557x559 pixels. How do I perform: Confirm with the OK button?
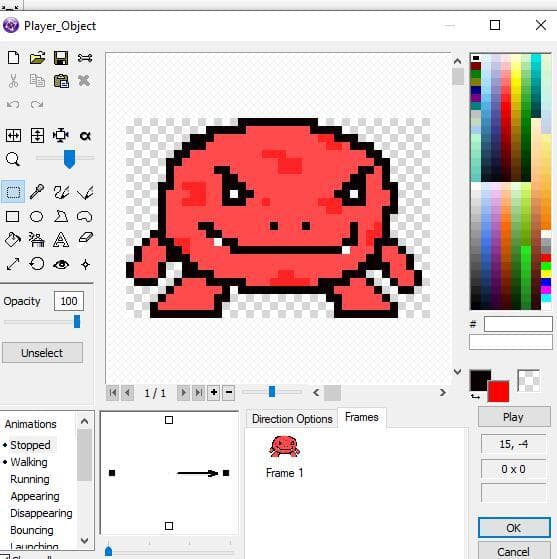click(514, 528)
